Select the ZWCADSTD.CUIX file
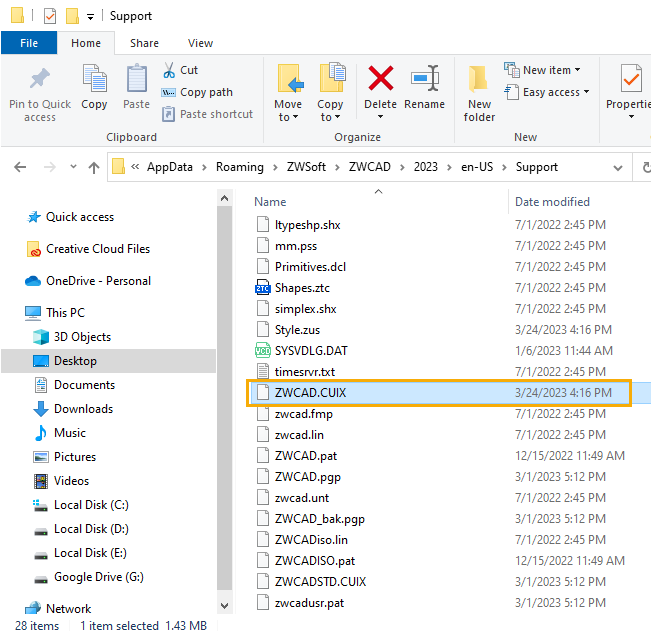Viewport: 651px width, 638px height. tap(320, 582)
